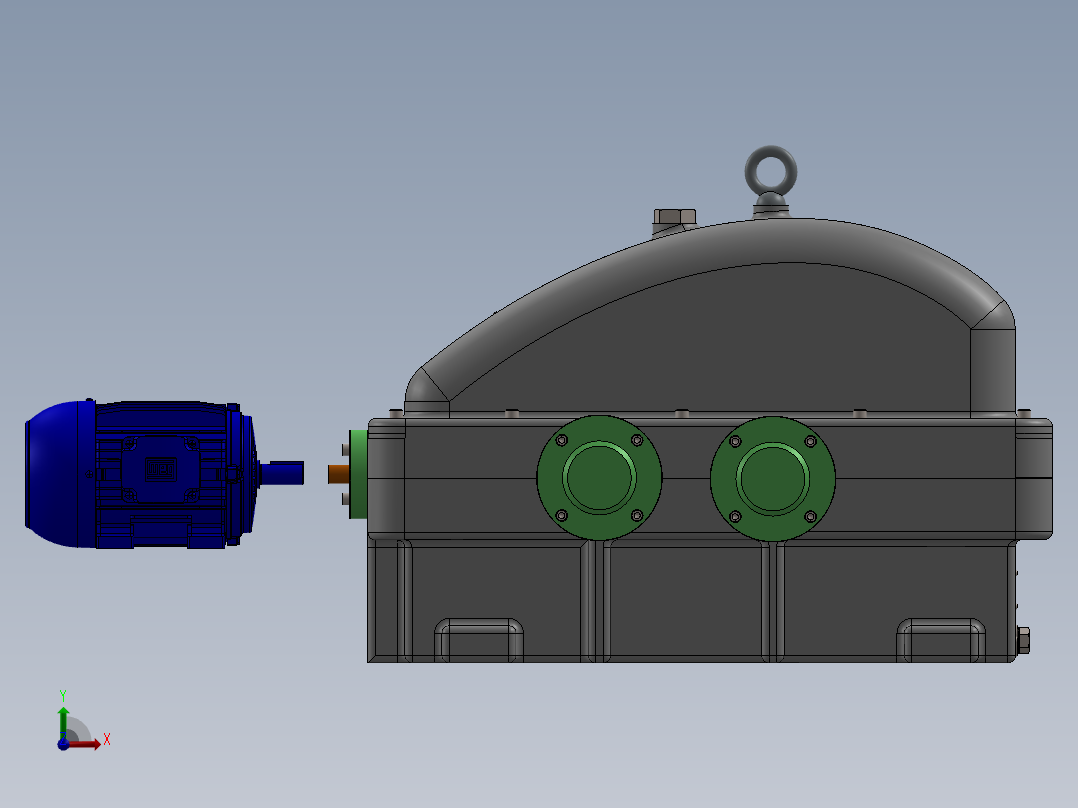Select the hex filler plug on gearbox top

(x=673, y=217)
